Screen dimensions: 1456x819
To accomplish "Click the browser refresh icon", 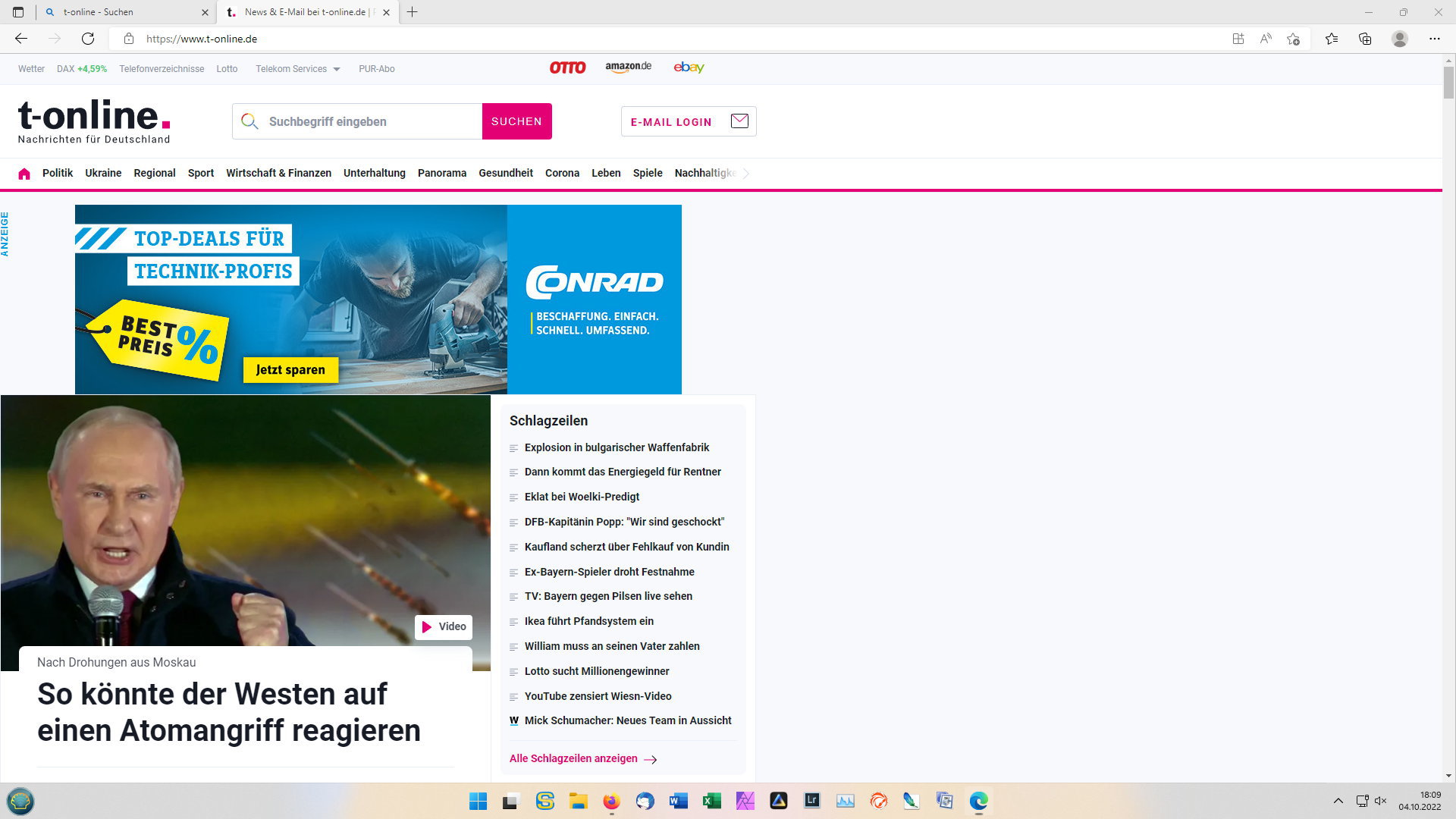I will (88, 39).
